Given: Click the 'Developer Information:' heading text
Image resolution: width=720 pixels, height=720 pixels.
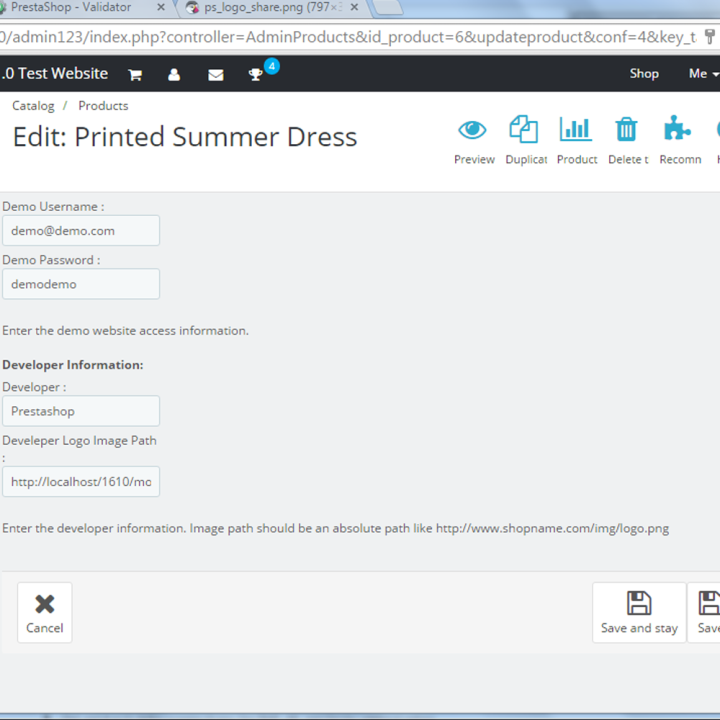Looking at the screenshot, I should tap(73, 365).
